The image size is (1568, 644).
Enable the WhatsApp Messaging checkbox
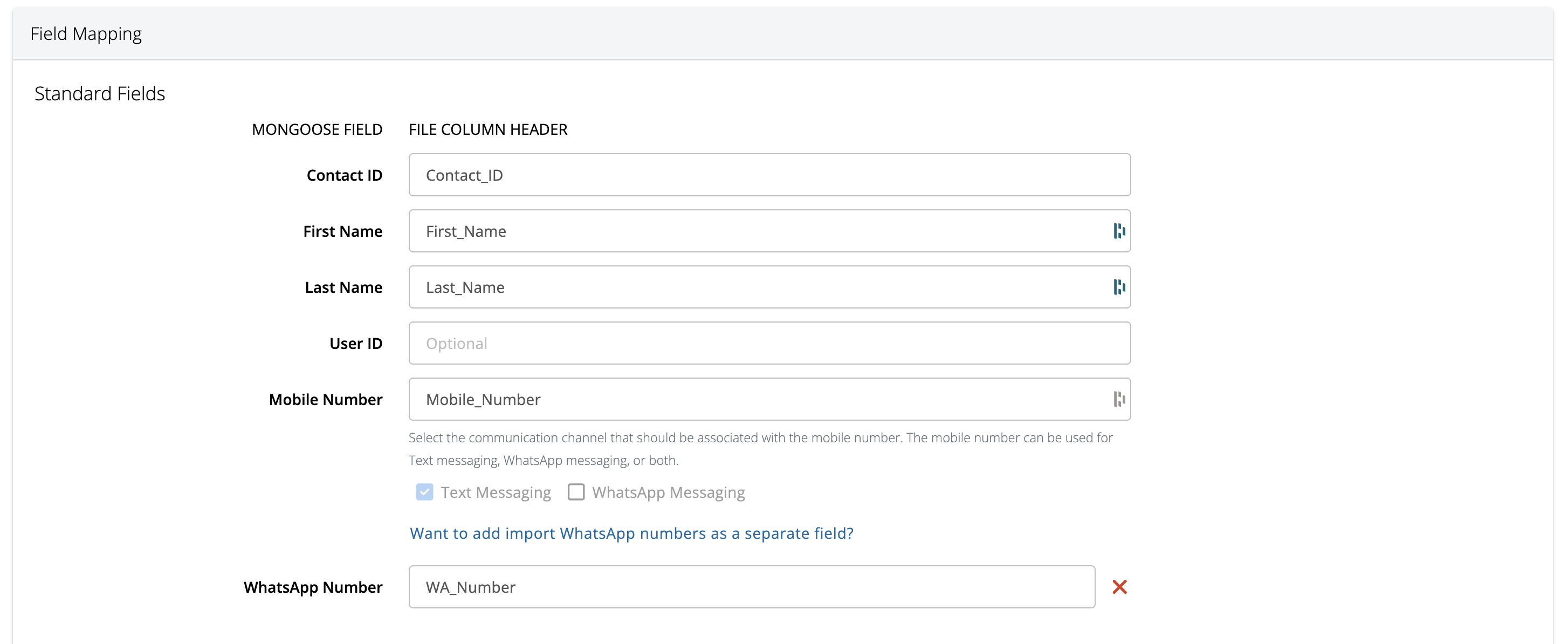575,492
